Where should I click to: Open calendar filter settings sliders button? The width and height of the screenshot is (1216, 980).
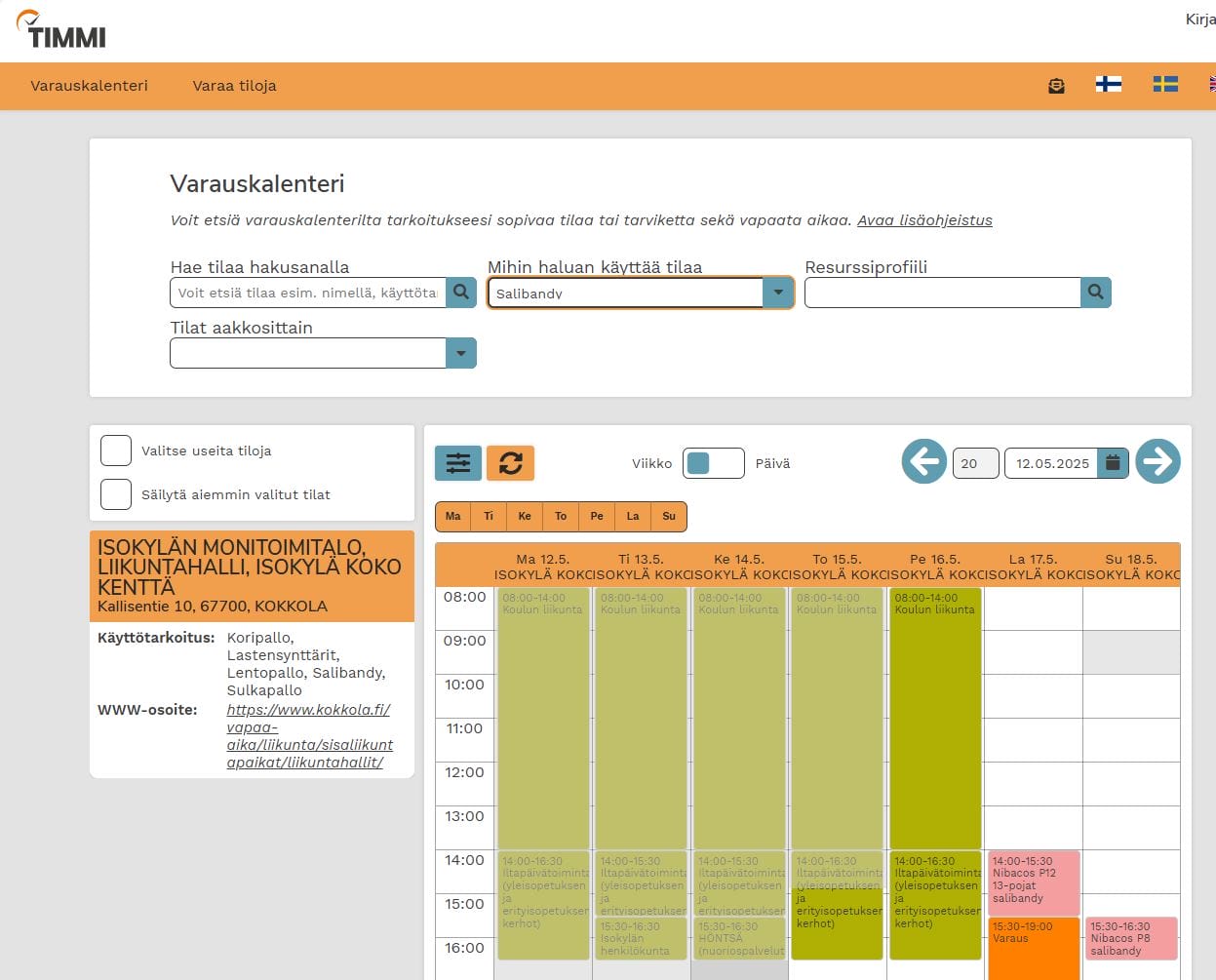click(458, 463)
